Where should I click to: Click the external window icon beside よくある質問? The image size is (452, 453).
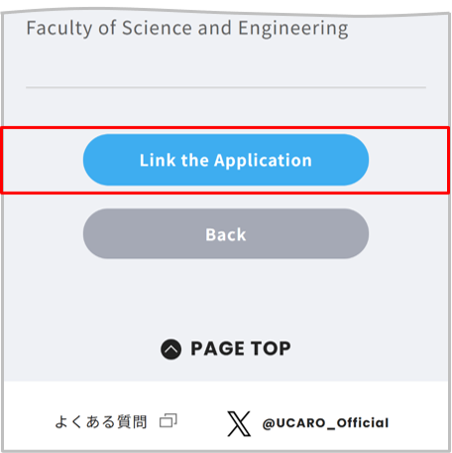click(168, 421)
